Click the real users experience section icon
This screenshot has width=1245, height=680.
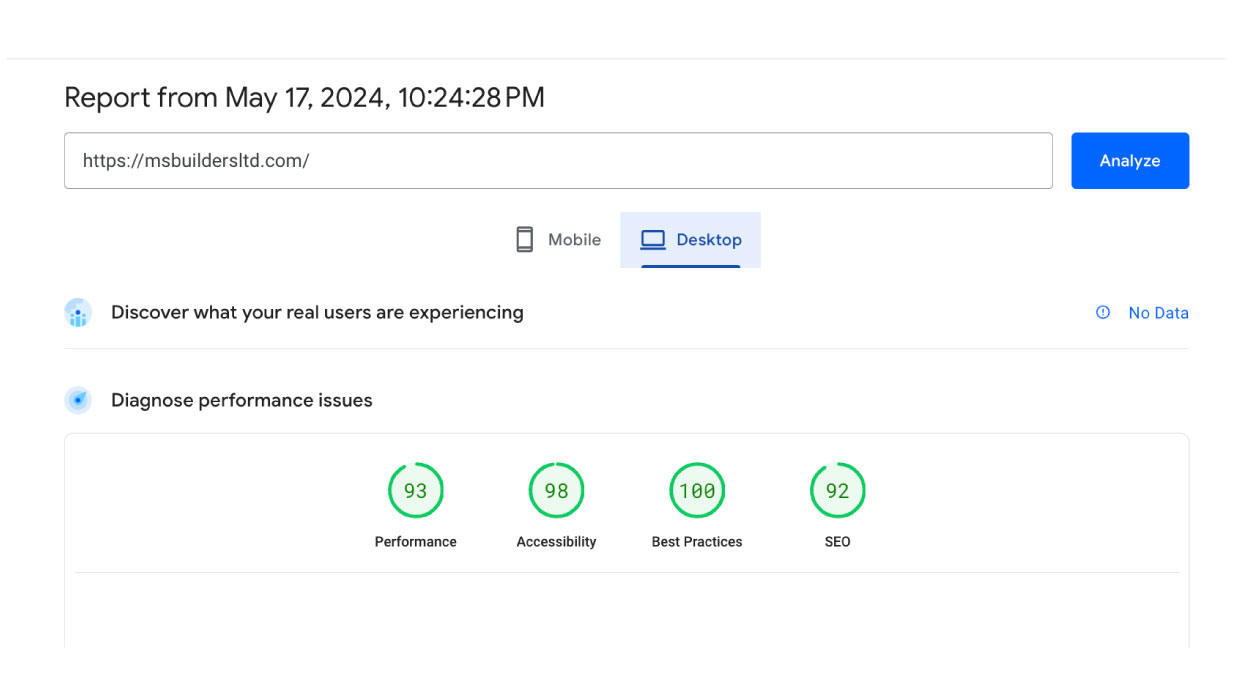coord(78,313)
